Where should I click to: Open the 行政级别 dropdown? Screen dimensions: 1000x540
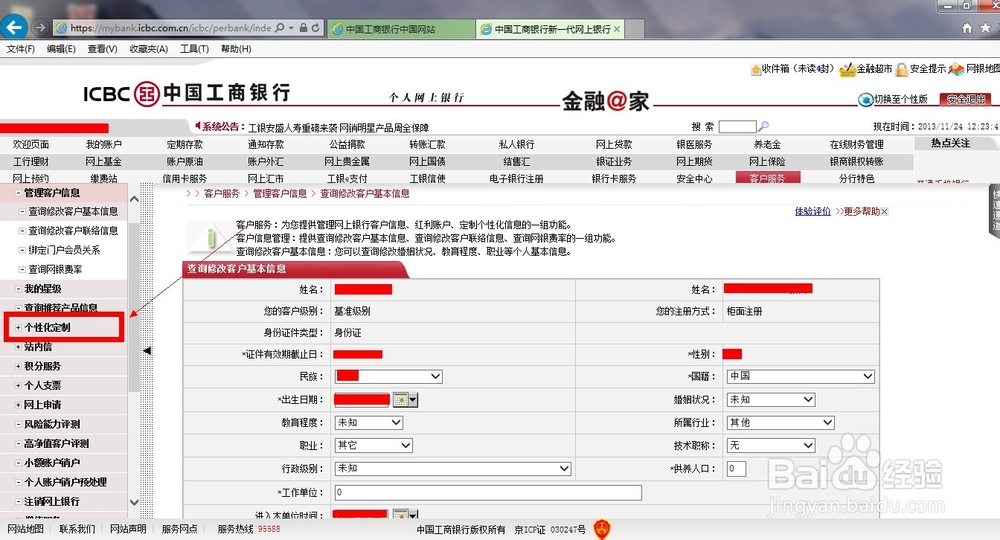point(452,469)
